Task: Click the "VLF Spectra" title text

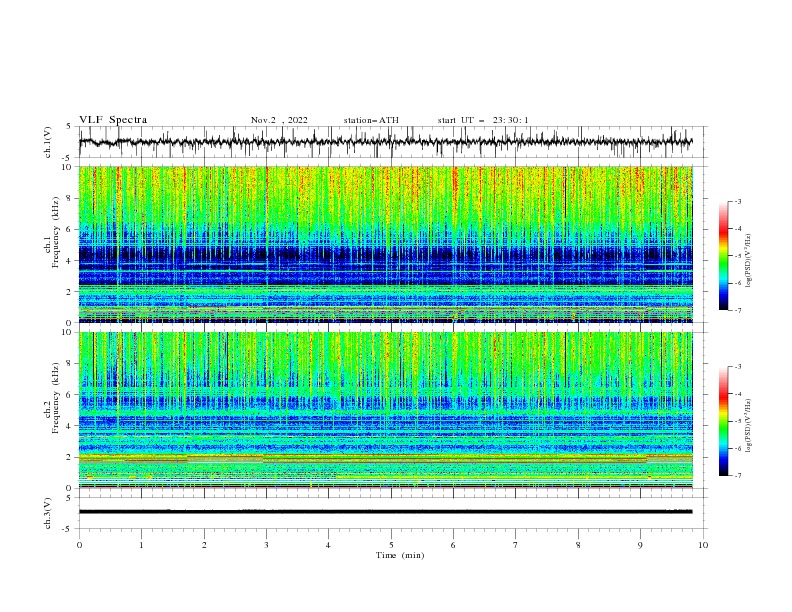Action: 113,120
